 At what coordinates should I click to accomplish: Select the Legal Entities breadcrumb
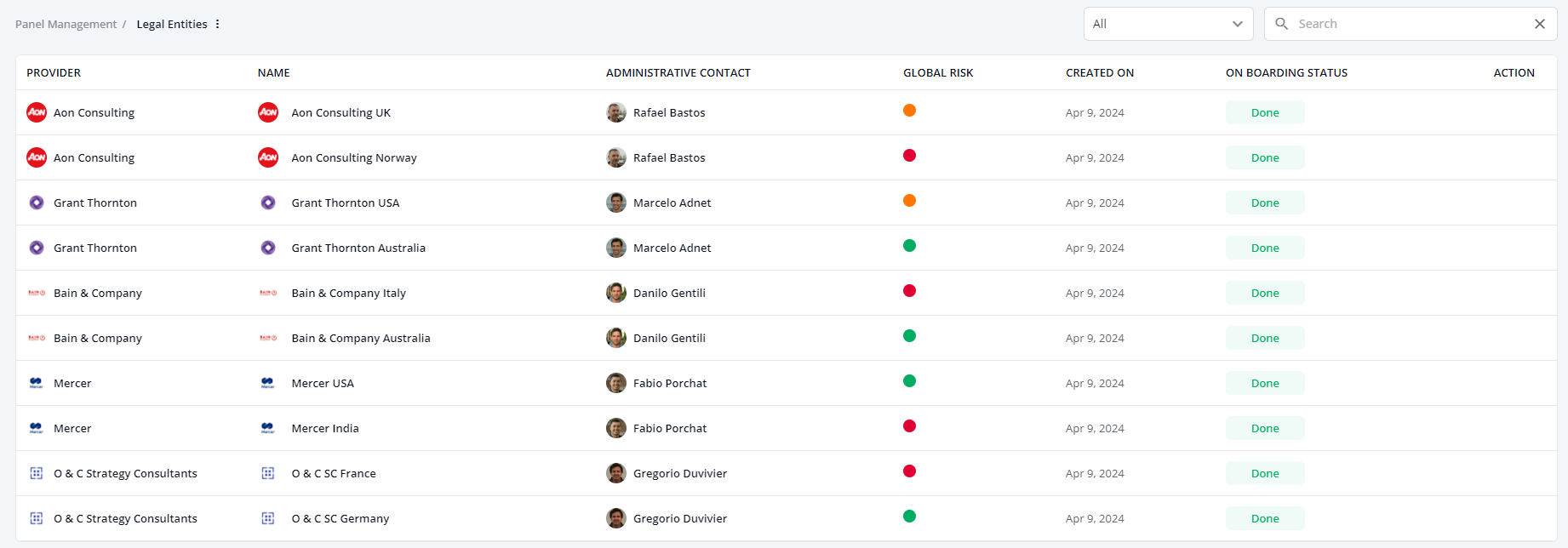click(x=172, y=24)
